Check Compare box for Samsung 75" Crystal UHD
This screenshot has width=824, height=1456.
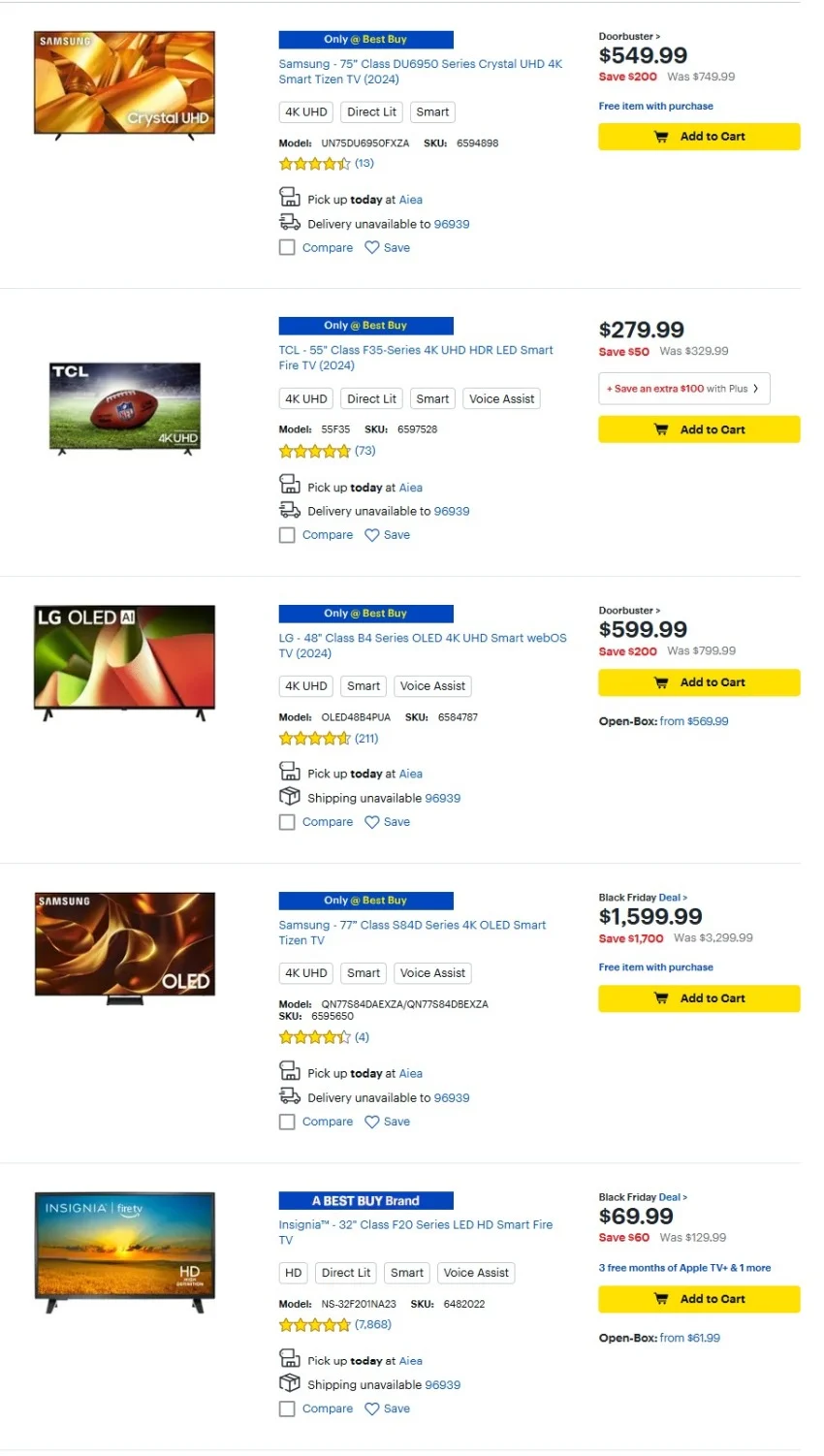click(x=287, y=248)
